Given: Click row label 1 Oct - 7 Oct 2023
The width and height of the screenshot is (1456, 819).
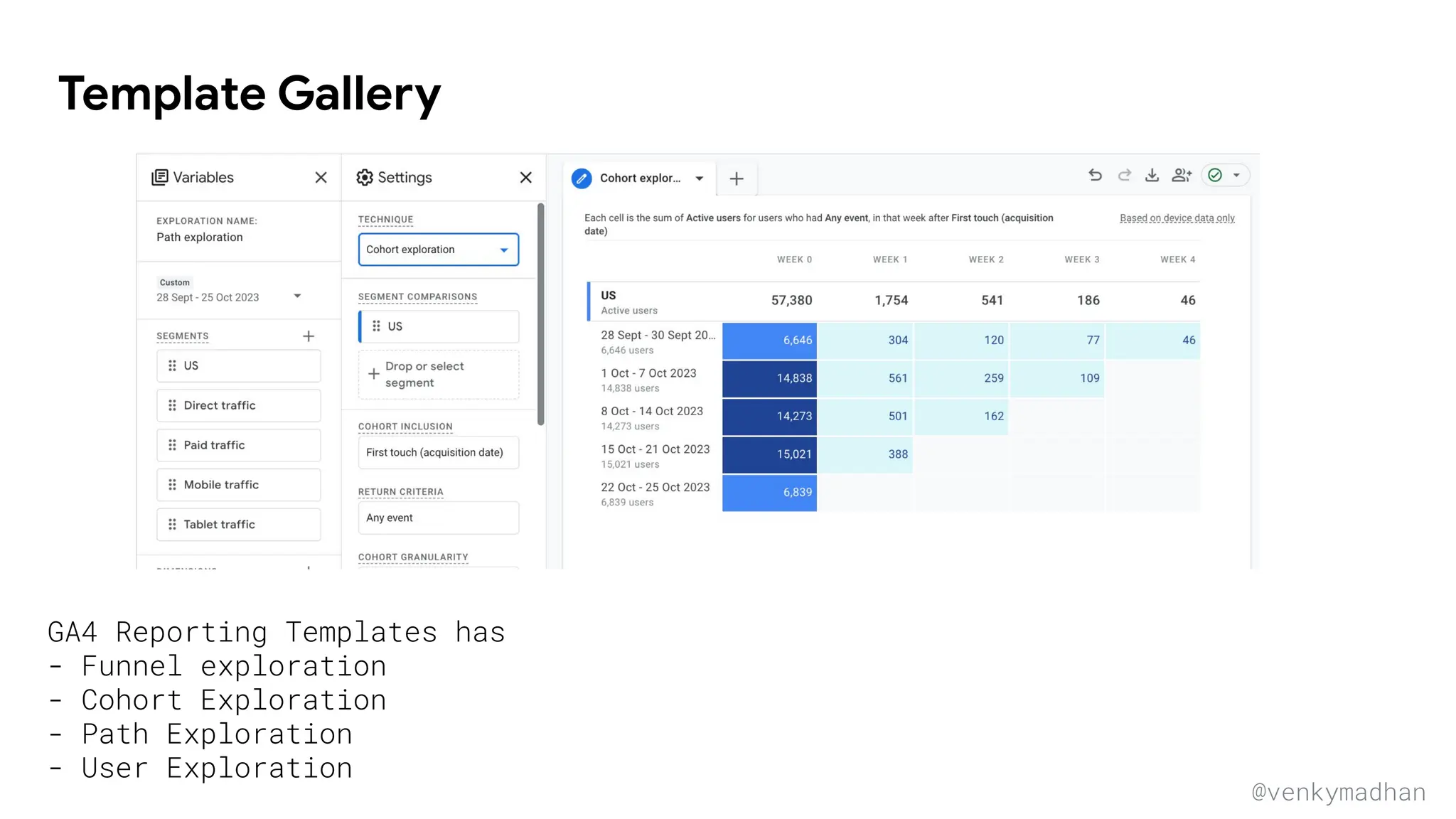Looking at the screenshot, I should tap(648, 373).
